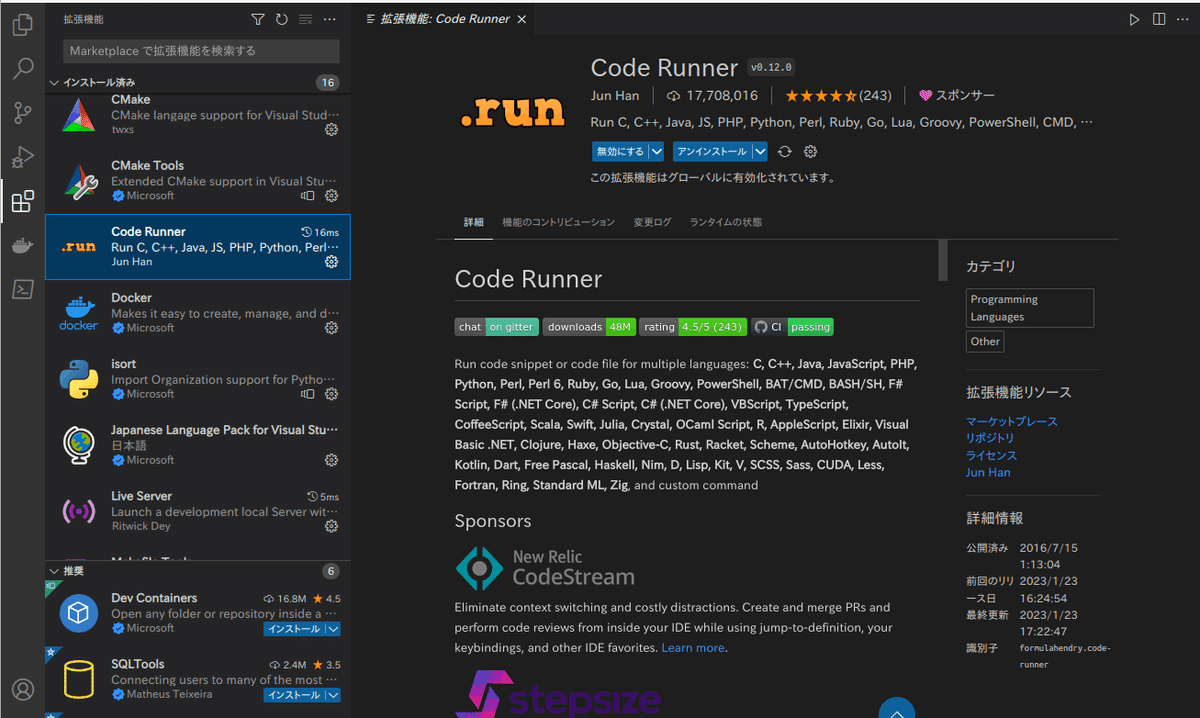Click the sync icon next to uninstall button
The image size is (1200, 718).
(x=785, y=152)
